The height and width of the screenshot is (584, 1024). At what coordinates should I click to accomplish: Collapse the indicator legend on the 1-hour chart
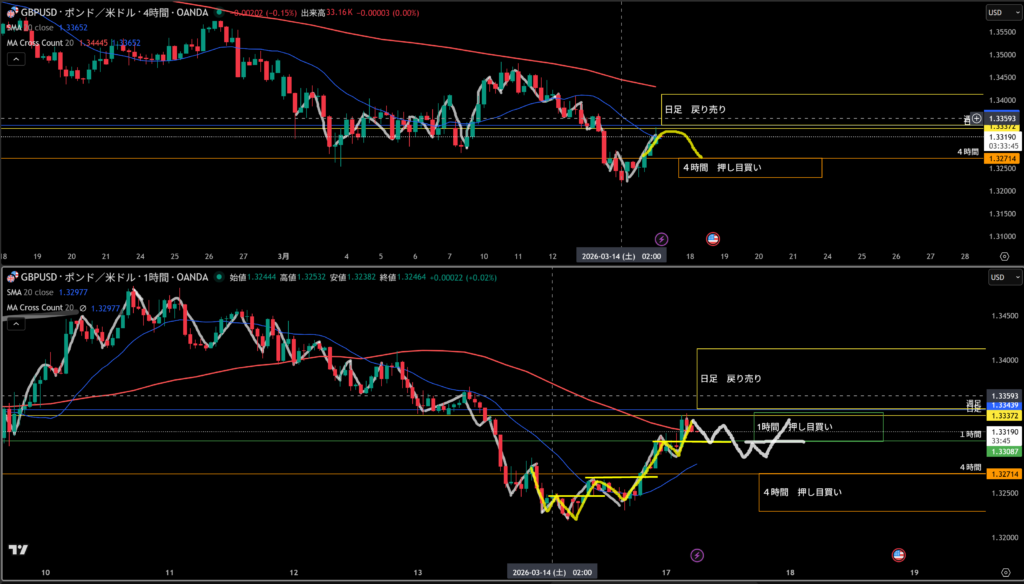pyautogui.click(x=16, y=323)
